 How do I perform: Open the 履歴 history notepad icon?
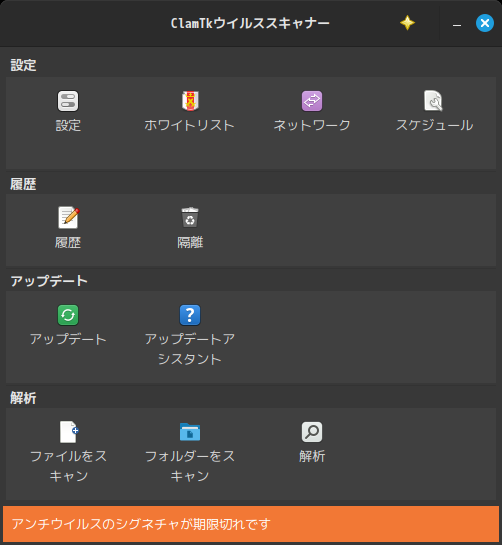[68, 218]
